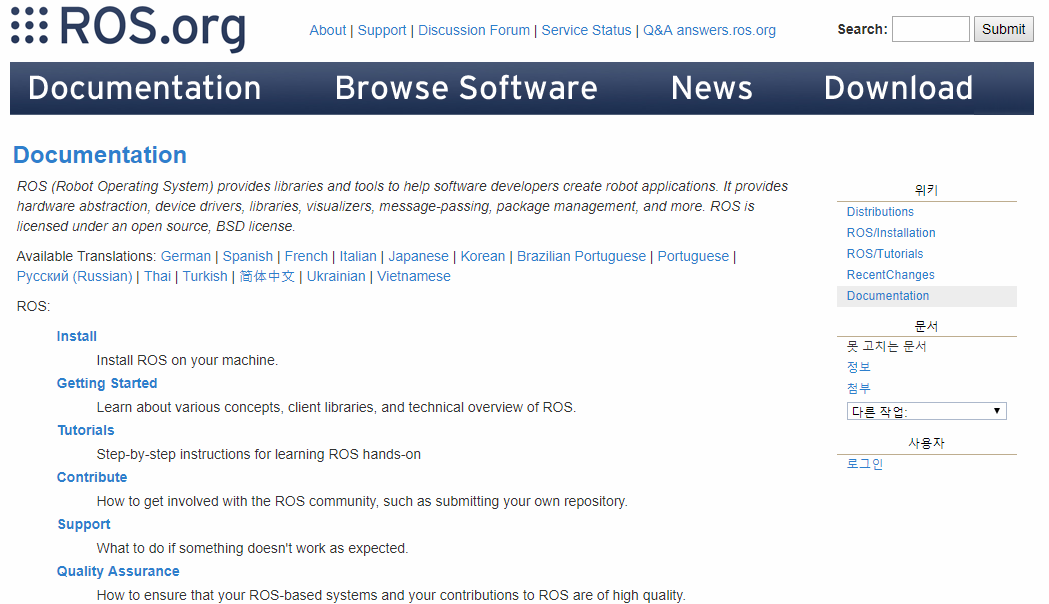The height and width of the screenshot is (604, 1049).
Task: Click the 위키 sidebar heading
Action: tap(926, 190)
